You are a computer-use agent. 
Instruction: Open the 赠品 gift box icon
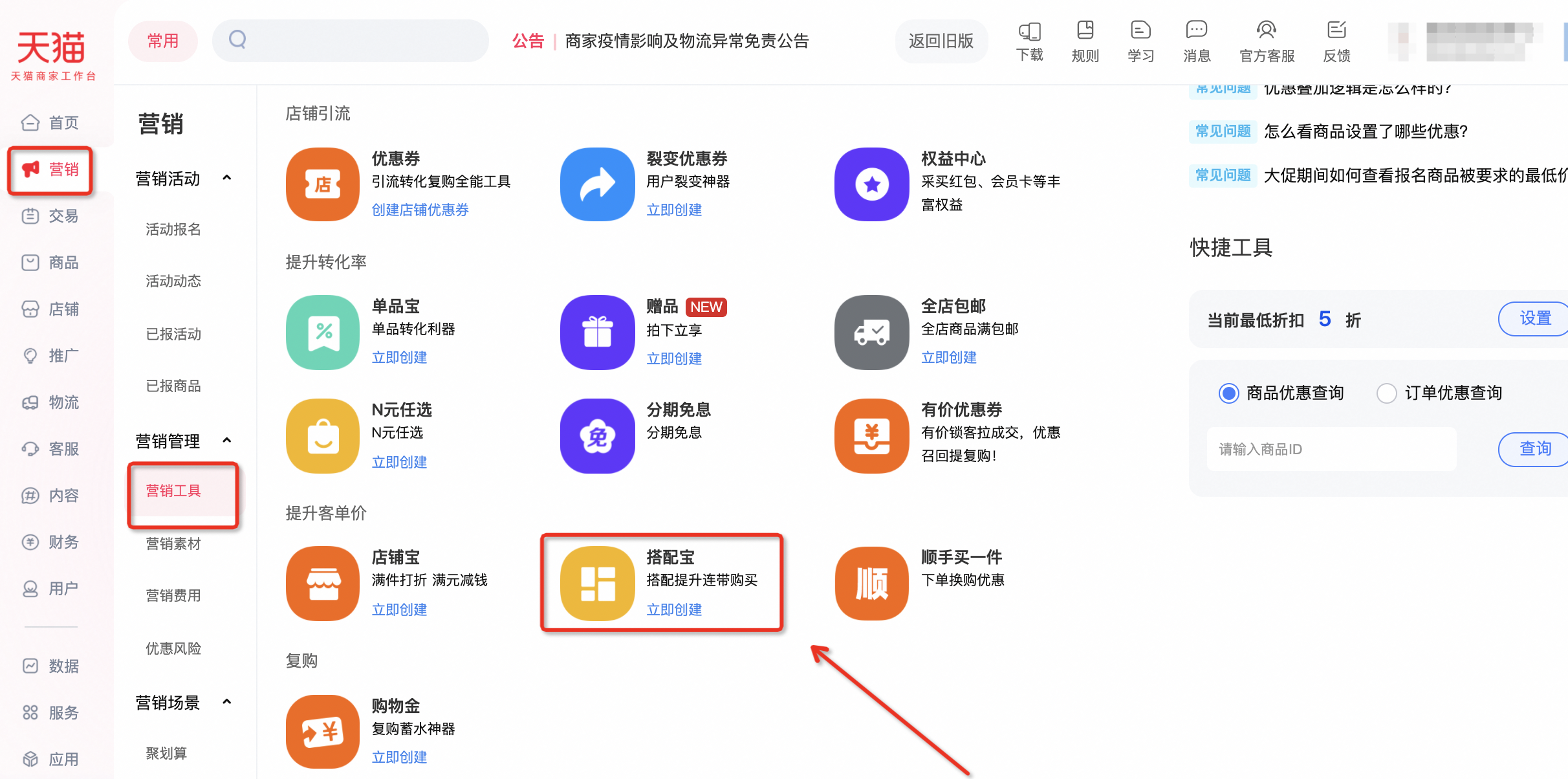tap(597, 332)
